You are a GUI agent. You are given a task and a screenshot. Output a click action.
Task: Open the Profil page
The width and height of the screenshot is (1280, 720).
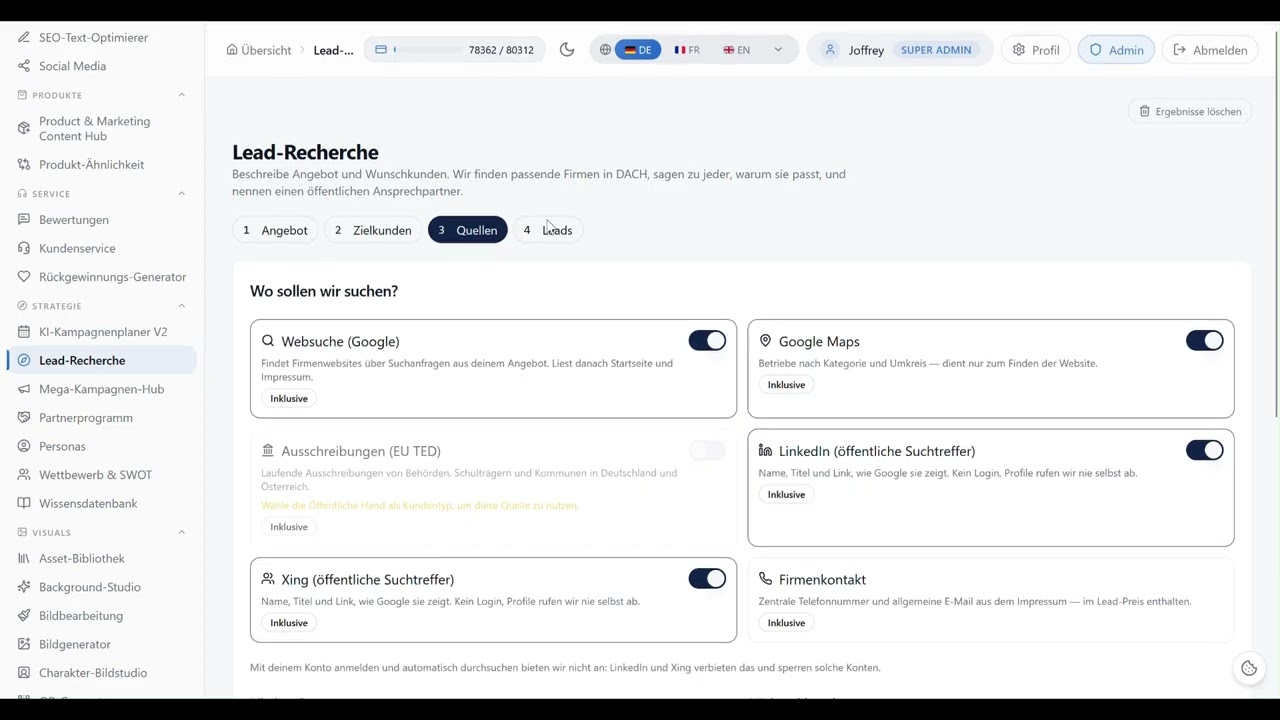click(x=1036, y=50)
